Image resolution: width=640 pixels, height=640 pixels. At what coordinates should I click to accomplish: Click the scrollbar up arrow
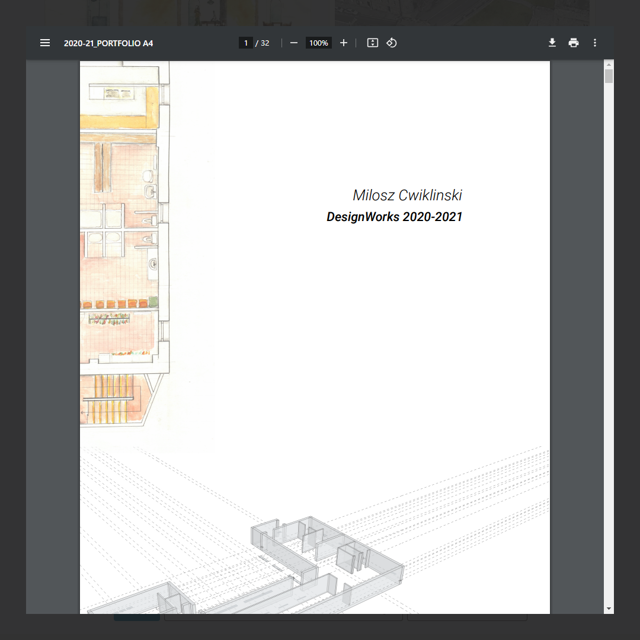coord(609,66)
